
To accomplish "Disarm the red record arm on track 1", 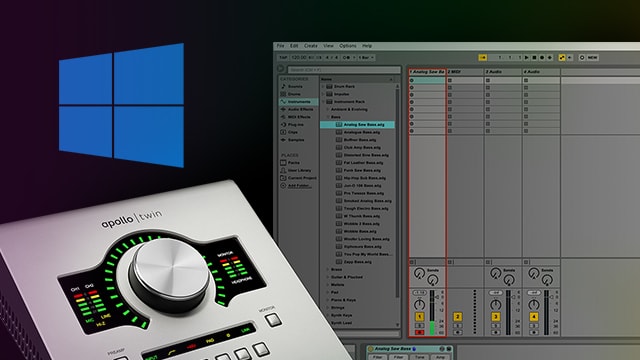I will point(419,333).
